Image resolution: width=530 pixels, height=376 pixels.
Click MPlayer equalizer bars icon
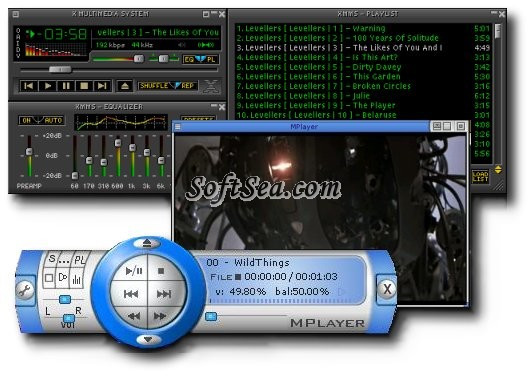77,279
